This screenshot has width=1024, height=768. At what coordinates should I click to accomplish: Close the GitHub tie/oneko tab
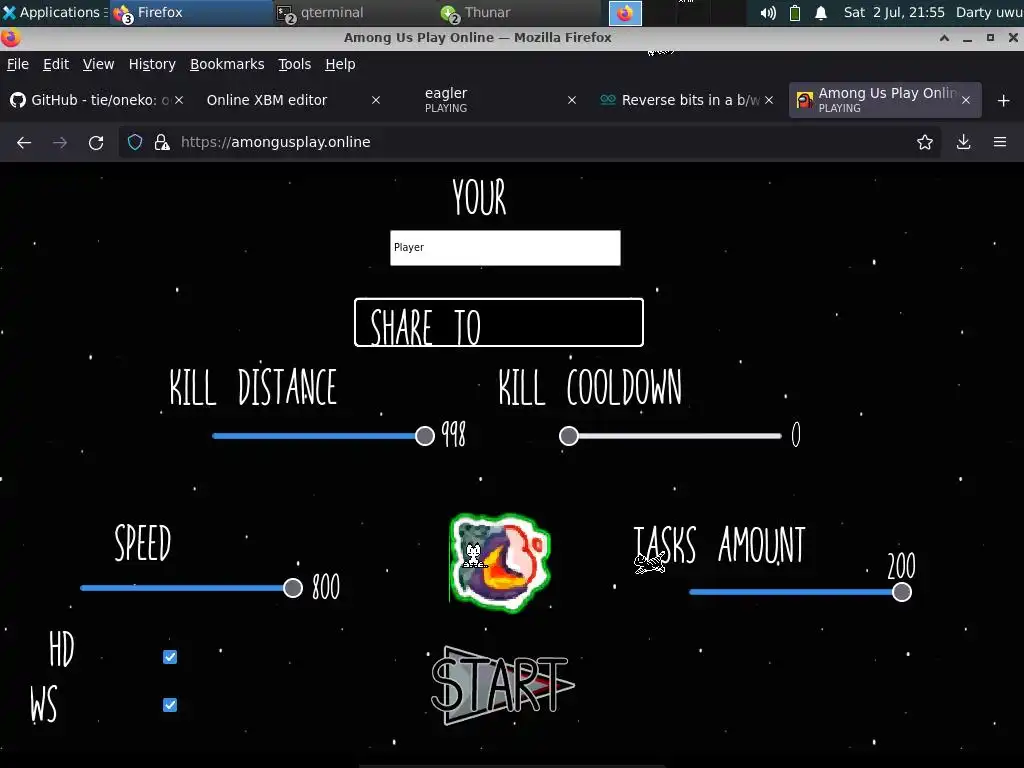[179, 100]
